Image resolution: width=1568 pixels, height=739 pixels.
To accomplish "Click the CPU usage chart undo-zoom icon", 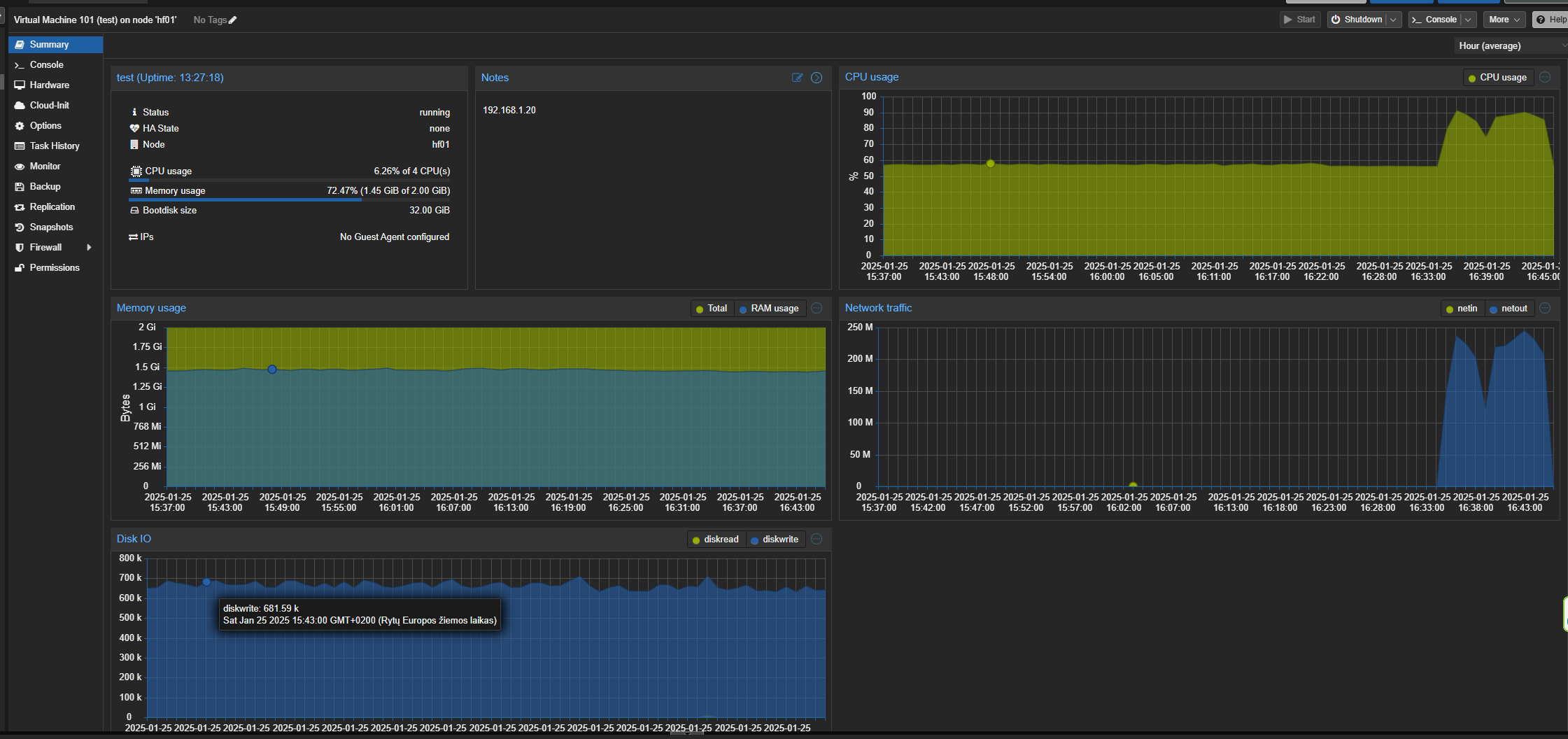I will [1546, 77].
